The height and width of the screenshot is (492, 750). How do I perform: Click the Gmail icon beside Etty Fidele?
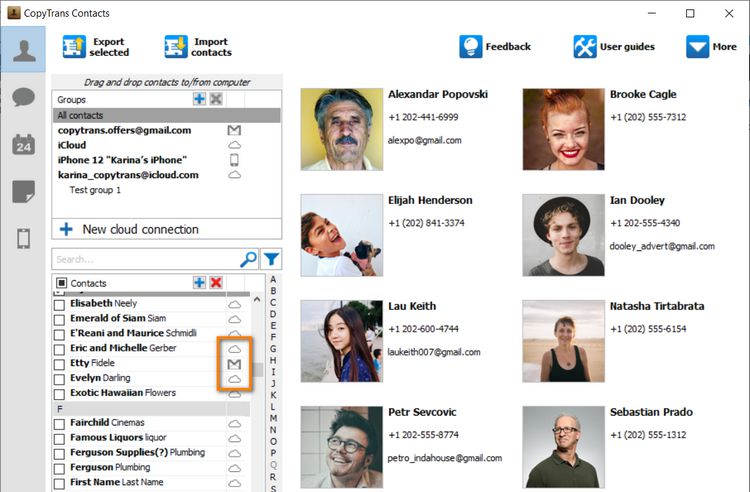[234, 364]
